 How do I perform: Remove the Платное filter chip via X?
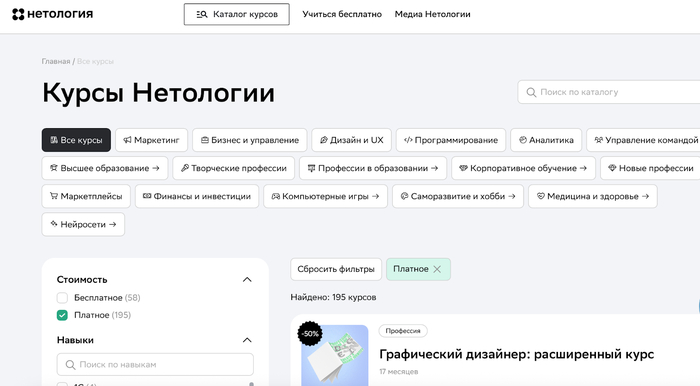click(x=437, y=269)
